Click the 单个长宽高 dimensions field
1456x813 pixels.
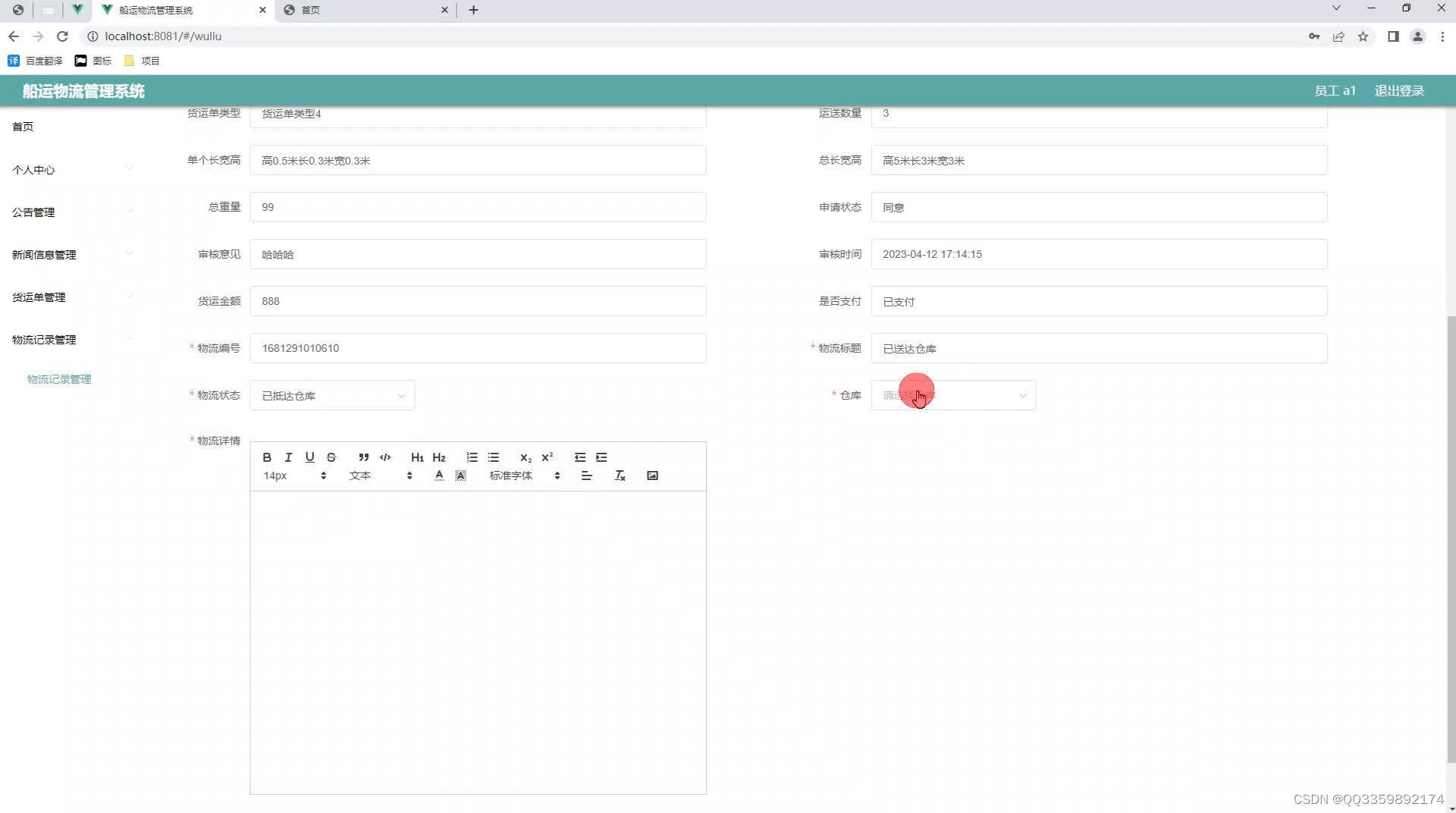tap(478, 160)
